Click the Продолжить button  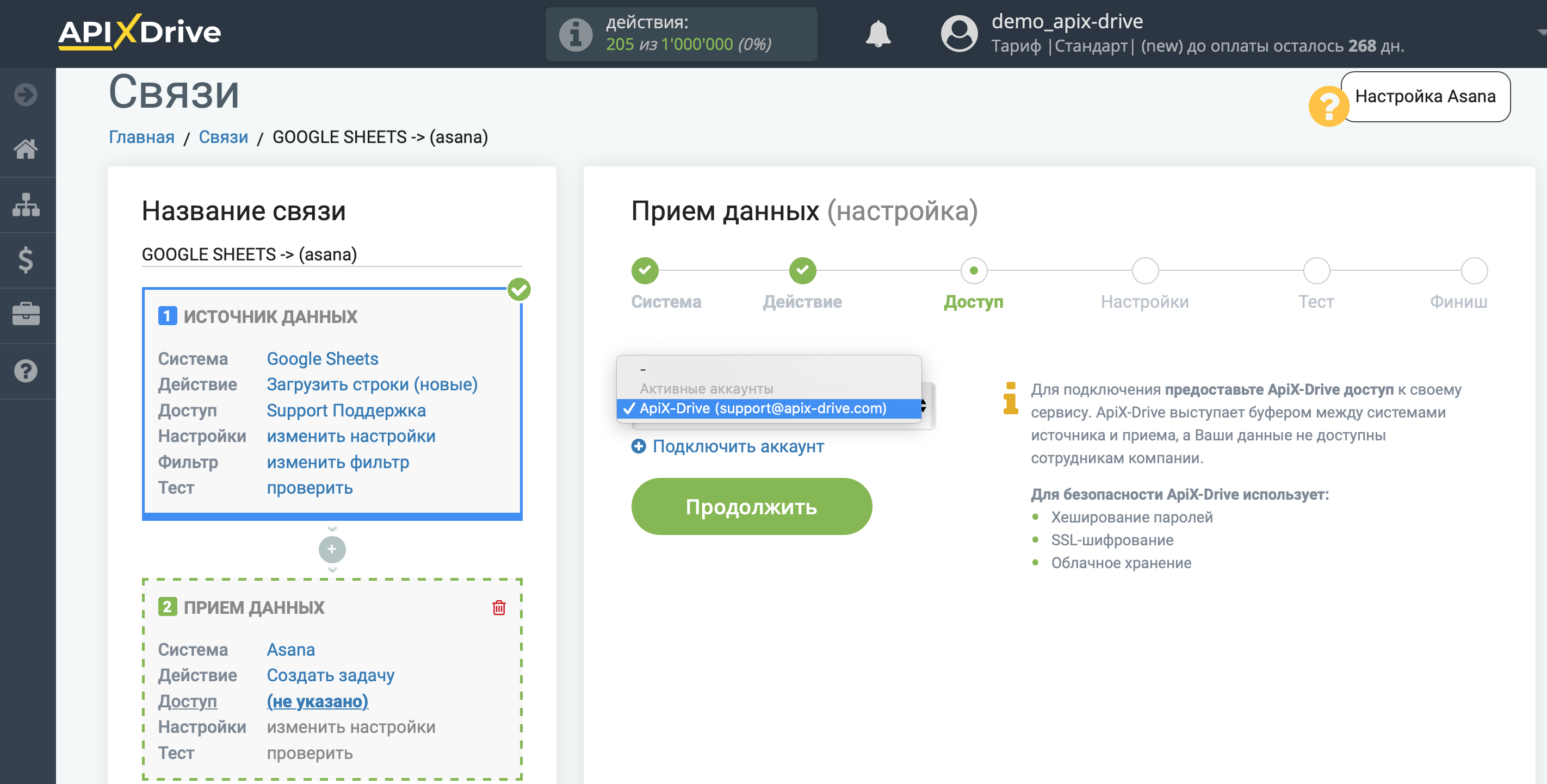click(751, 506)
